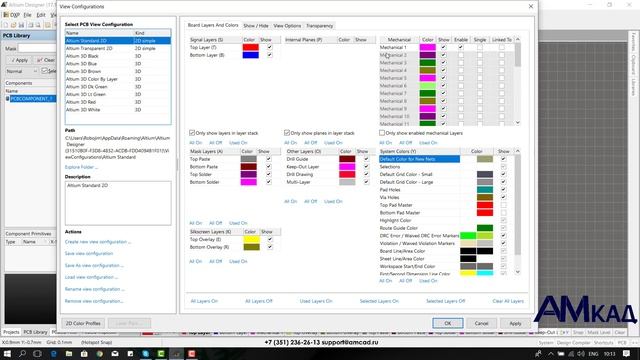Click the yellow Top Overlay color swatch

click(251, 239)
